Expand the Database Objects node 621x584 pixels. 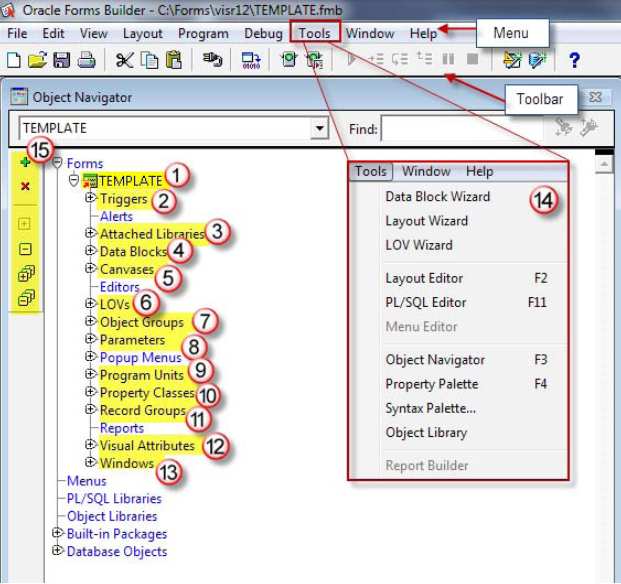pyautogui.click(x=57, y=550)
